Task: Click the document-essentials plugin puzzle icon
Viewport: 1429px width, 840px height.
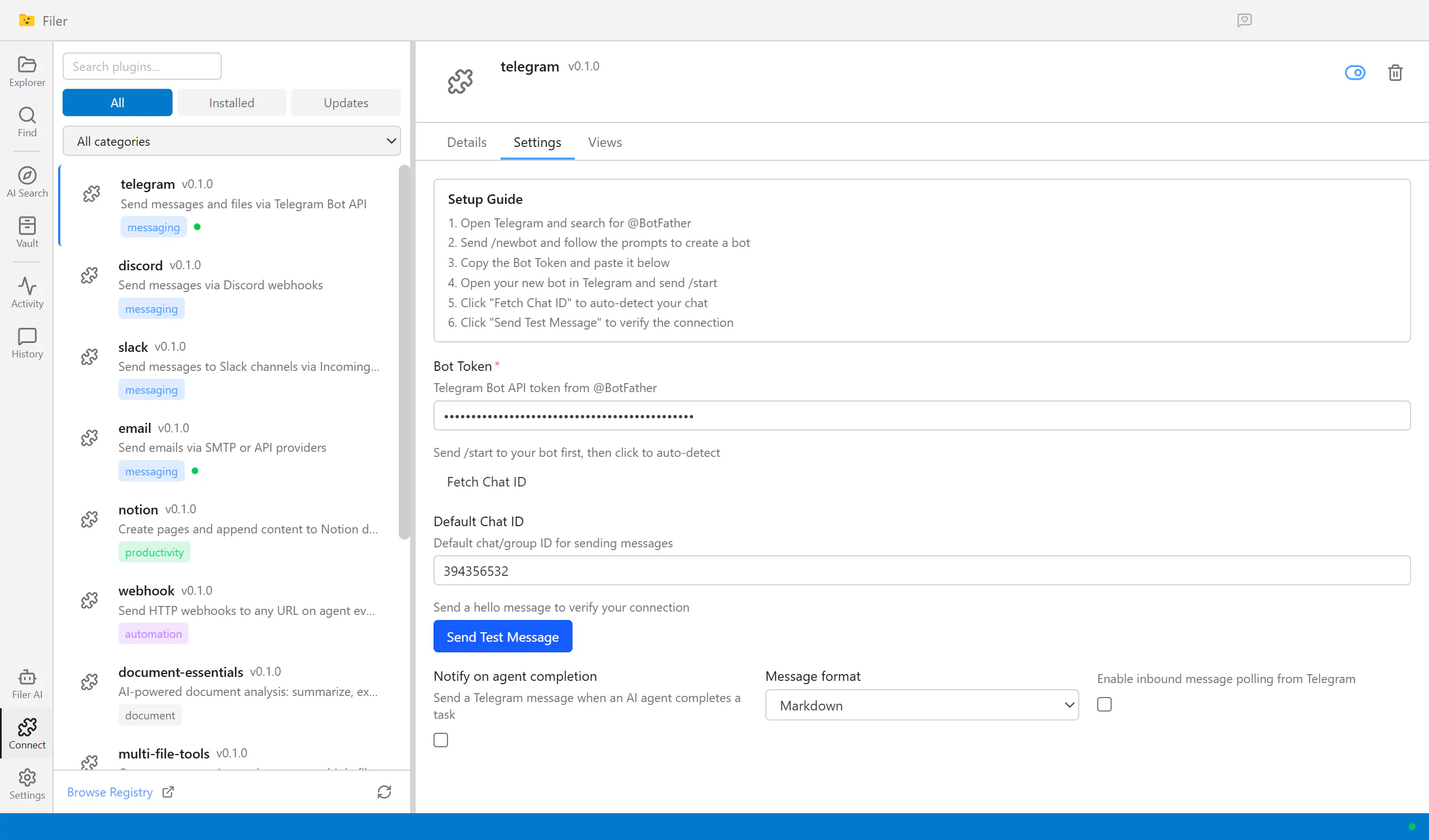Action: pos(89,682)
